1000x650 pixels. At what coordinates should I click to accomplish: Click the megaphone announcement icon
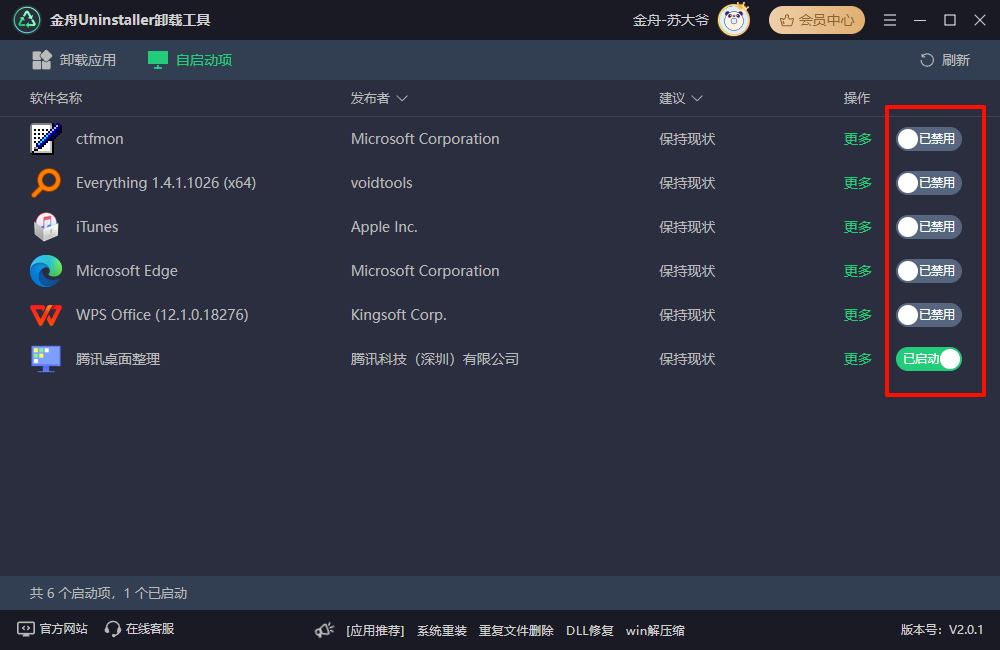(x=325, y=630)
